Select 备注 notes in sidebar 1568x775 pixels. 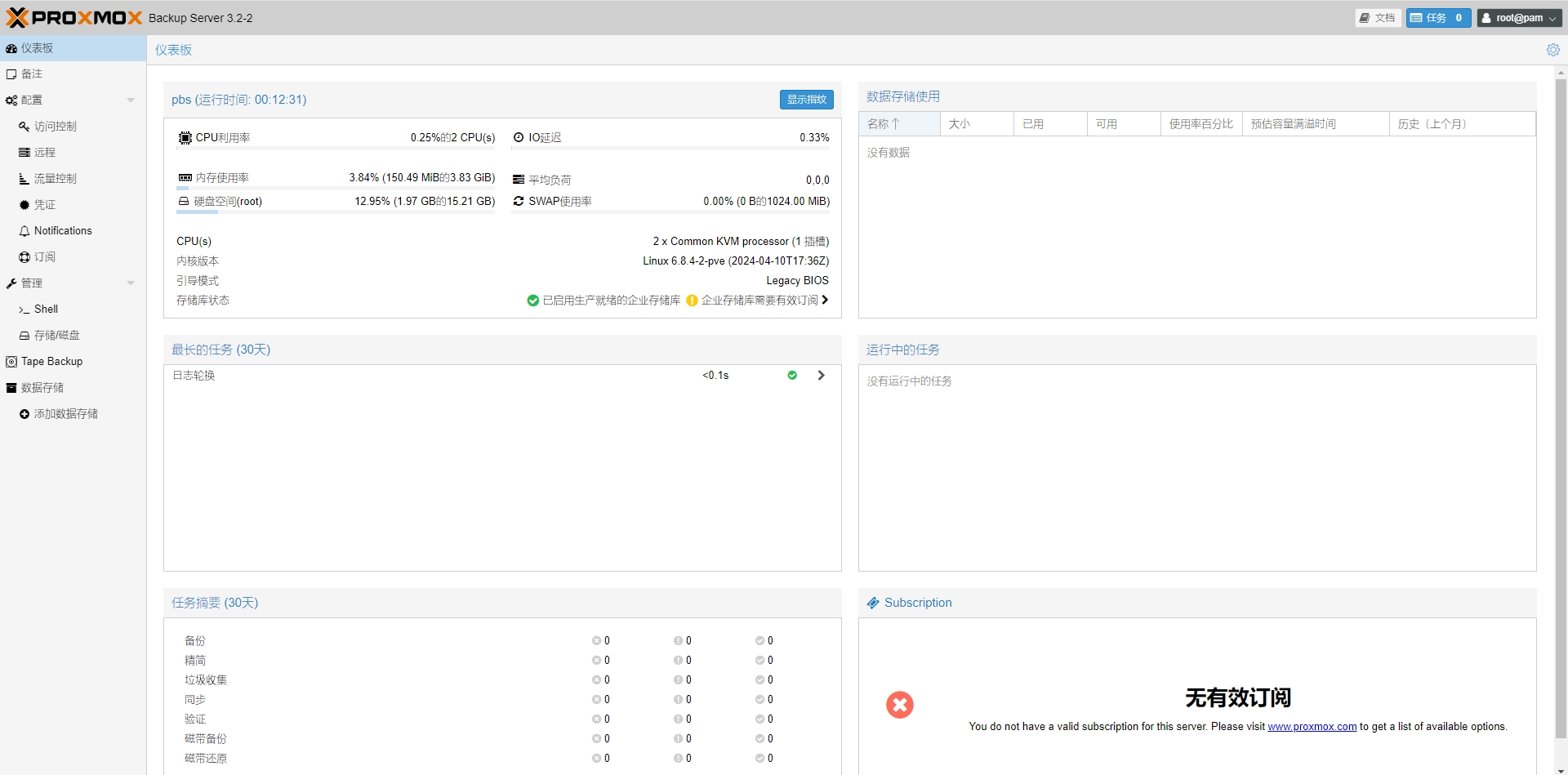pos(31,74)
